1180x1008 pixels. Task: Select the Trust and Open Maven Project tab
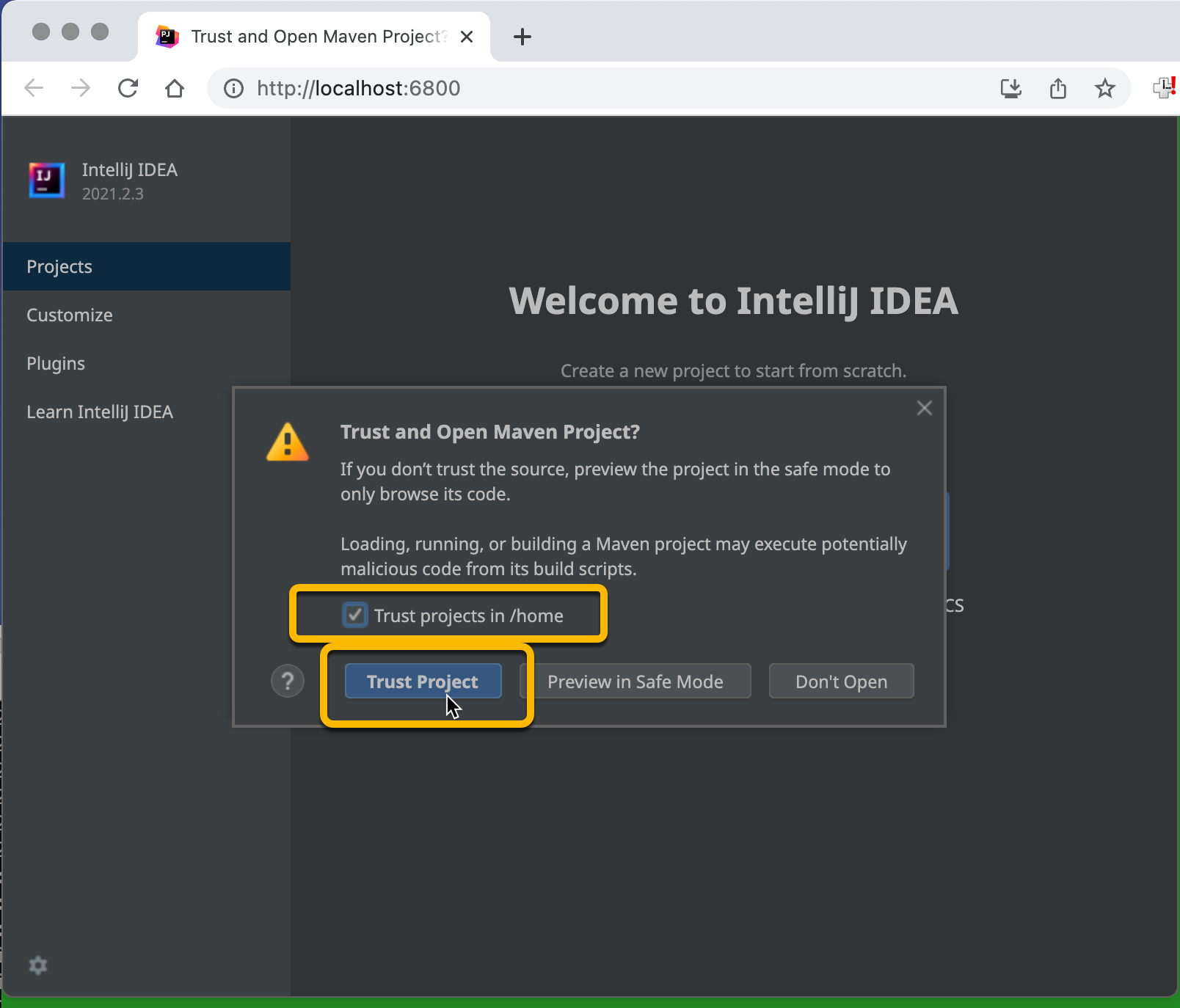(314, 37)
